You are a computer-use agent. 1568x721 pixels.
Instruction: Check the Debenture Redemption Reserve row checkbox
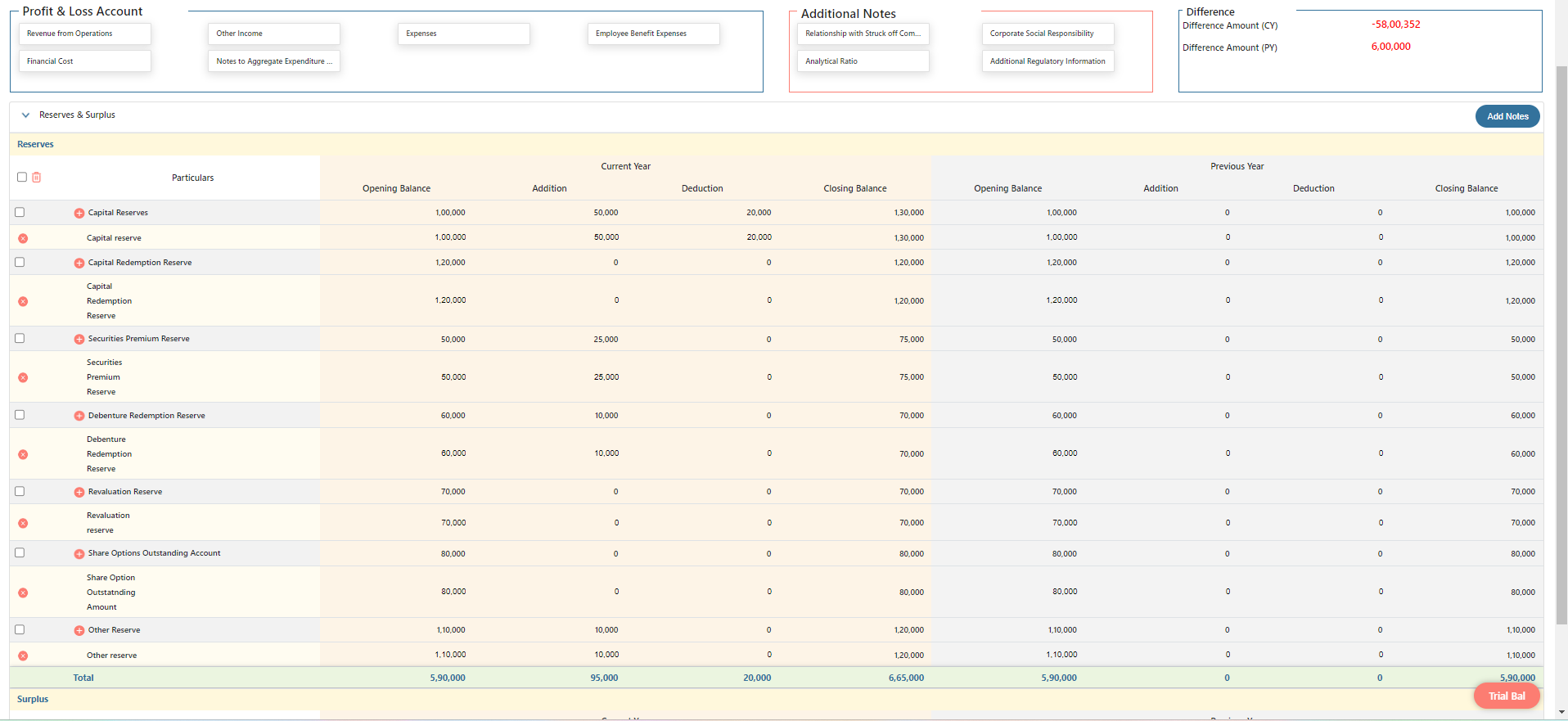tap(20, 415)
